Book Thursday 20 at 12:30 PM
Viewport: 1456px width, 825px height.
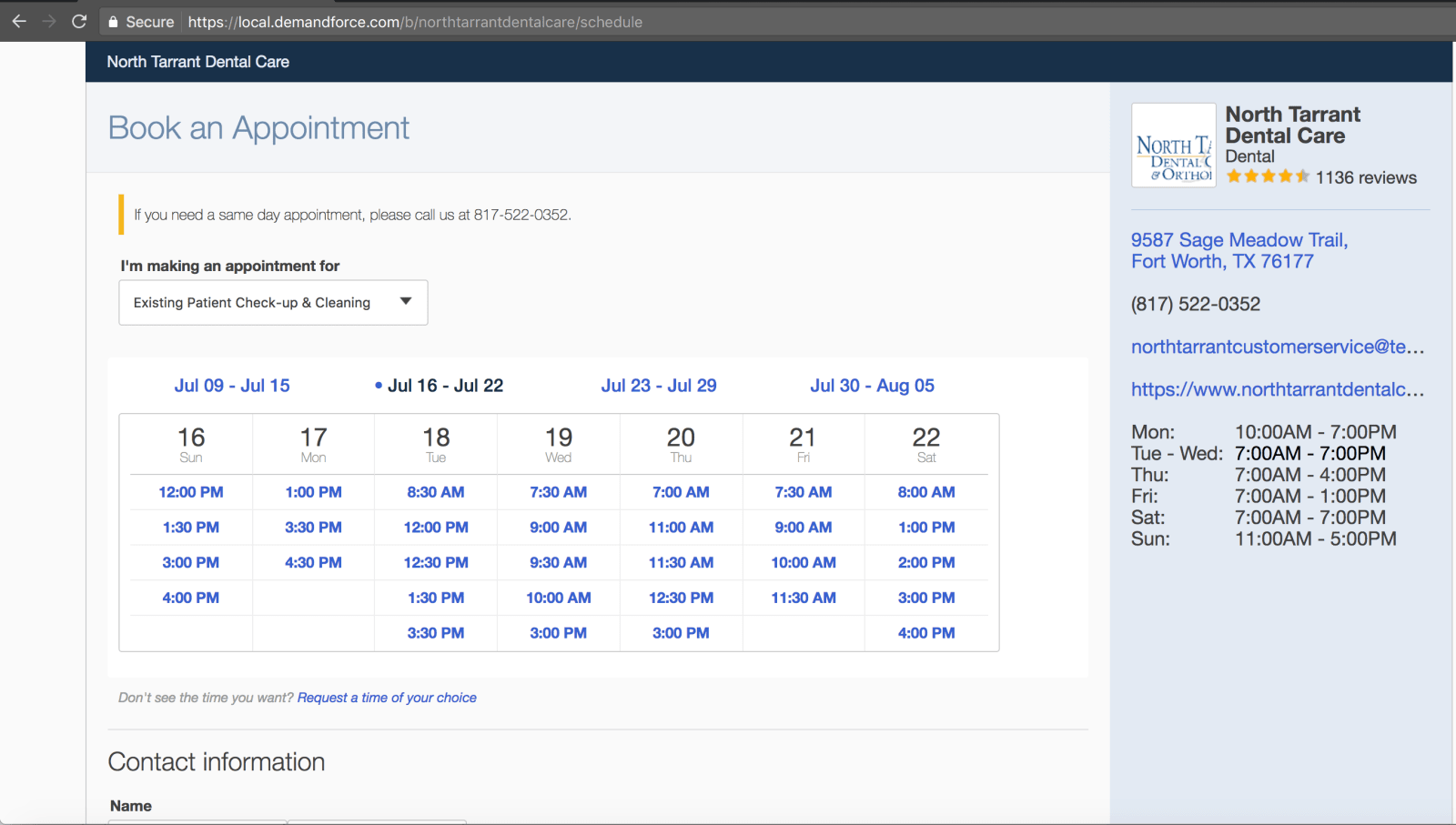pyautogui.click(x=681, y=598)
